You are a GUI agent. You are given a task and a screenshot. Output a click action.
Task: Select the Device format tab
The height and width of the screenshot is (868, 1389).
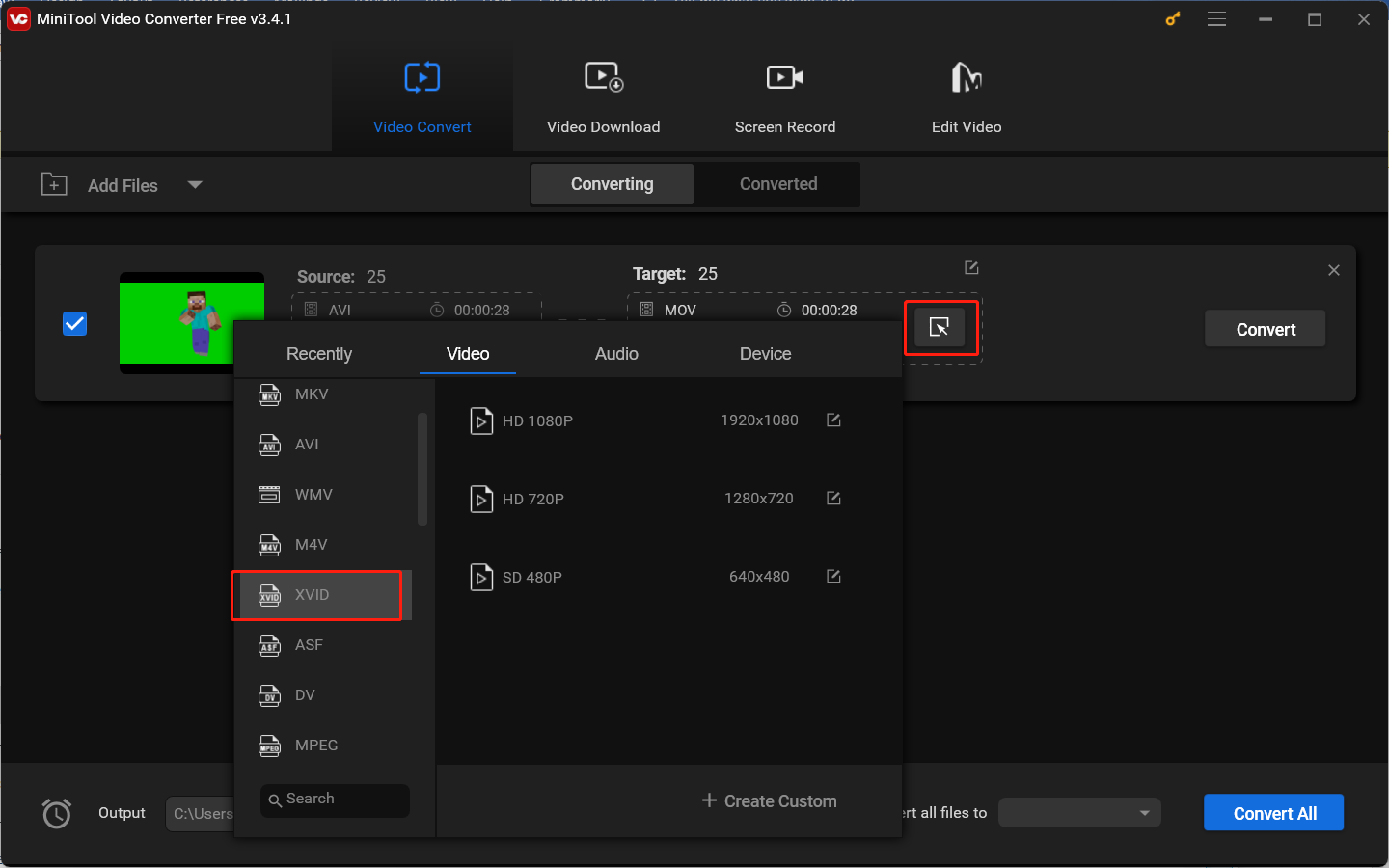(x=766, y=354)
